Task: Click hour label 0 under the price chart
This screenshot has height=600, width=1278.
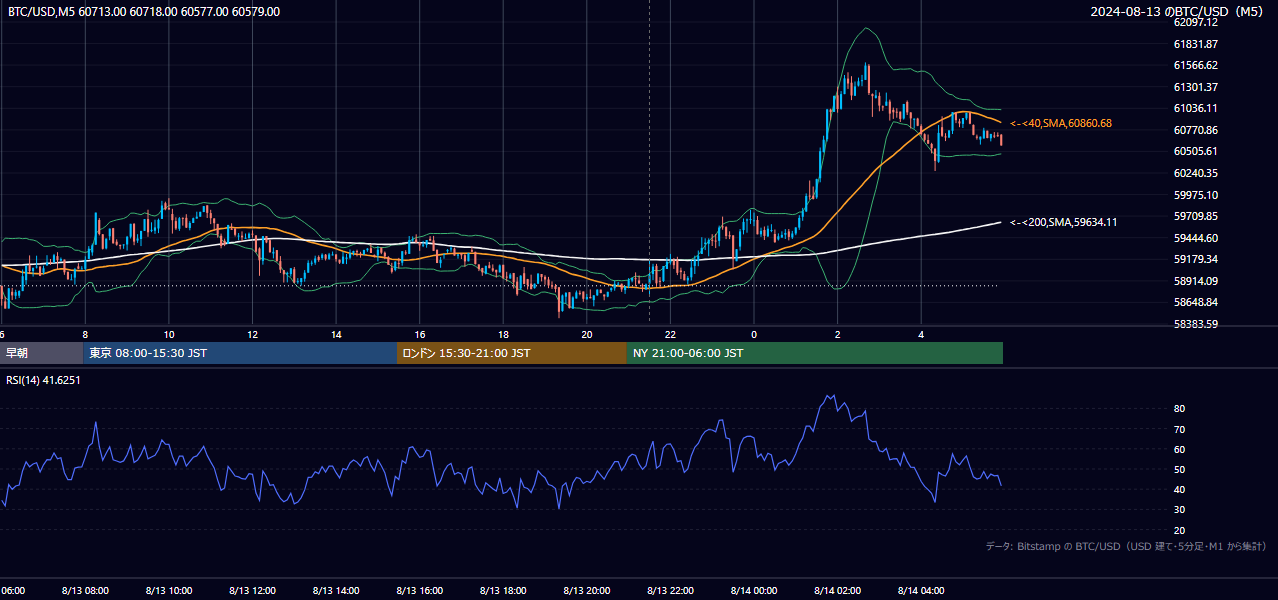Action: [x=754, y=334]
